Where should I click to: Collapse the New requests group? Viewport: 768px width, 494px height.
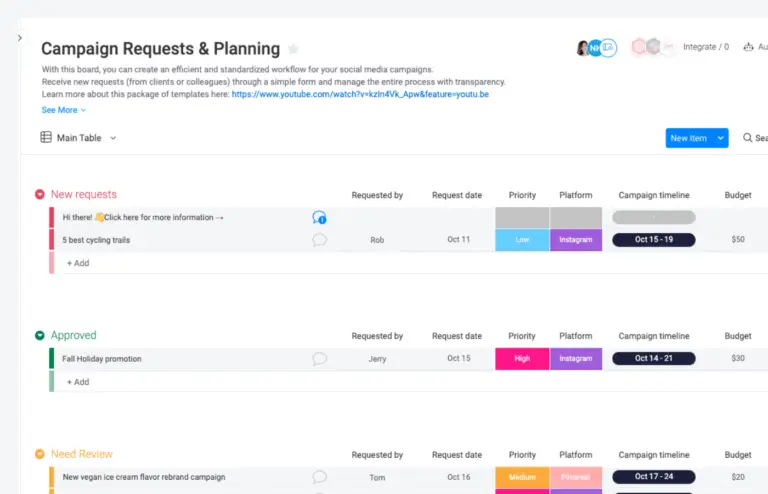(x=40, y=195)
